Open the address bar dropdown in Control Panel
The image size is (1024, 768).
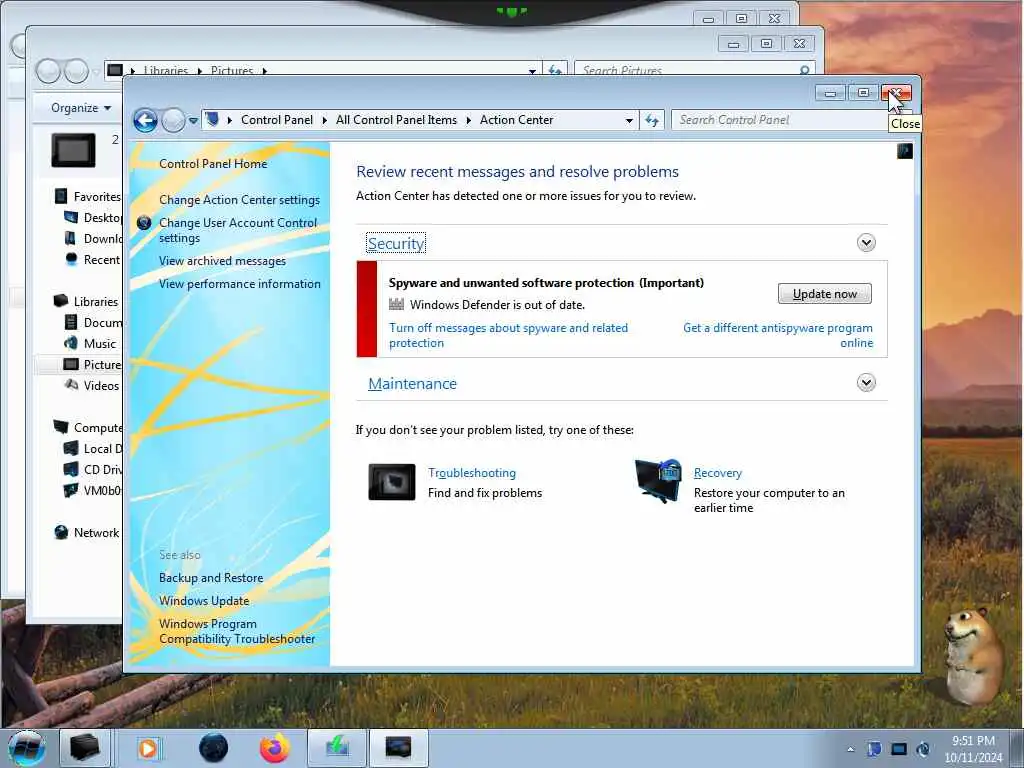click(x=629, y=120)
